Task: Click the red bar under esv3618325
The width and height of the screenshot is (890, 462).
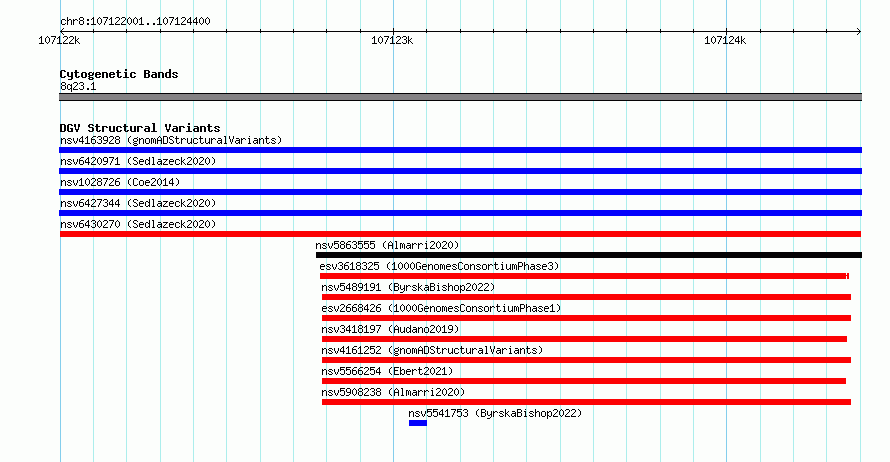Action: 585,276
